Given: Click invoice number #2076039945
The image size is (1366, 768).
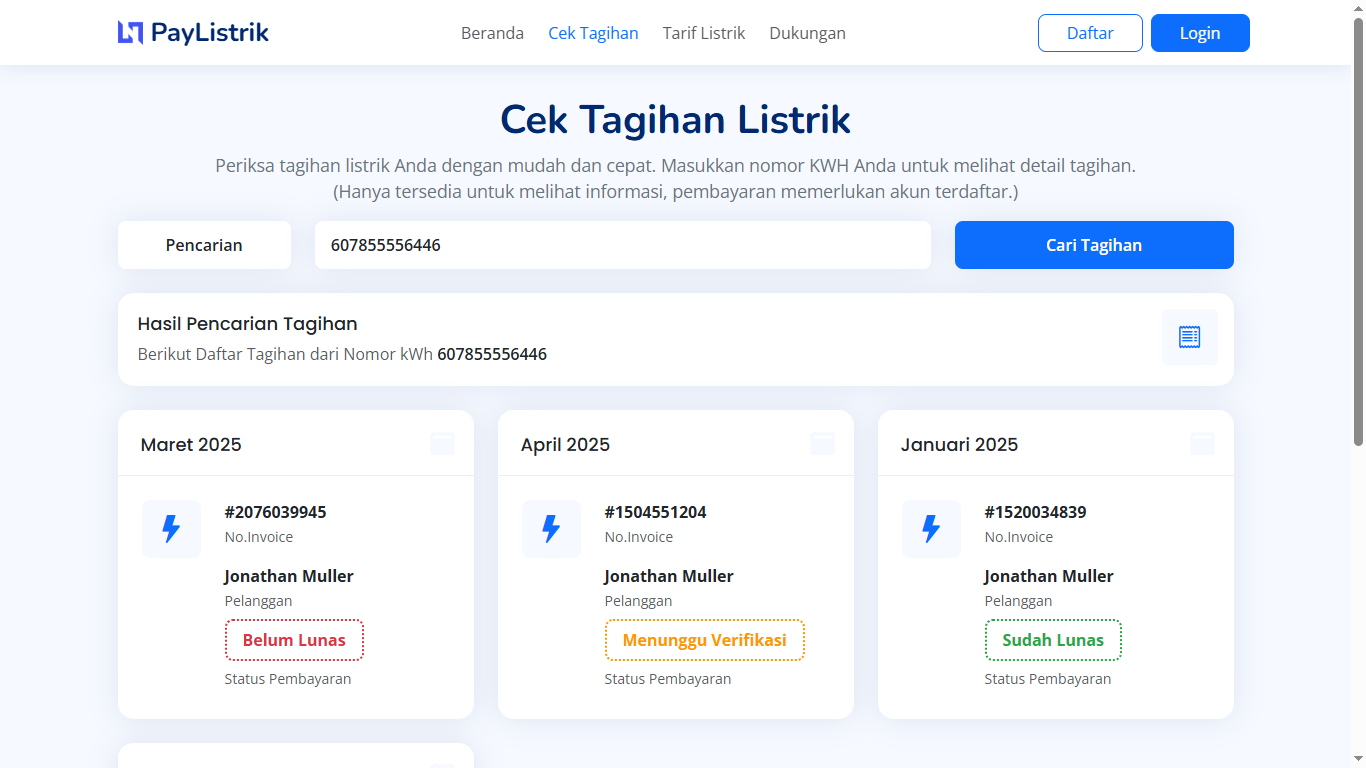Looking at the screenshot, I should click(275, 512).
